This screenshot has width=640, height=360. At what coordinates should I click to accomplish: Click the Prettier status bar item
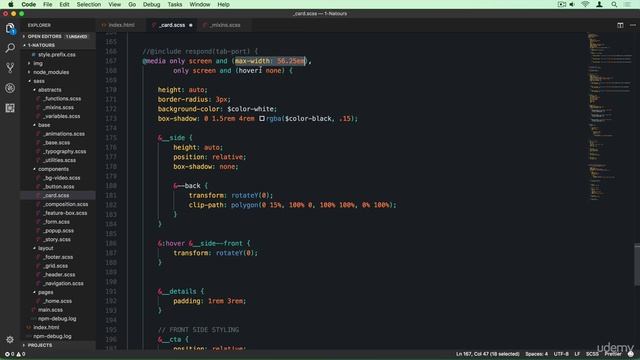point(612,354)
